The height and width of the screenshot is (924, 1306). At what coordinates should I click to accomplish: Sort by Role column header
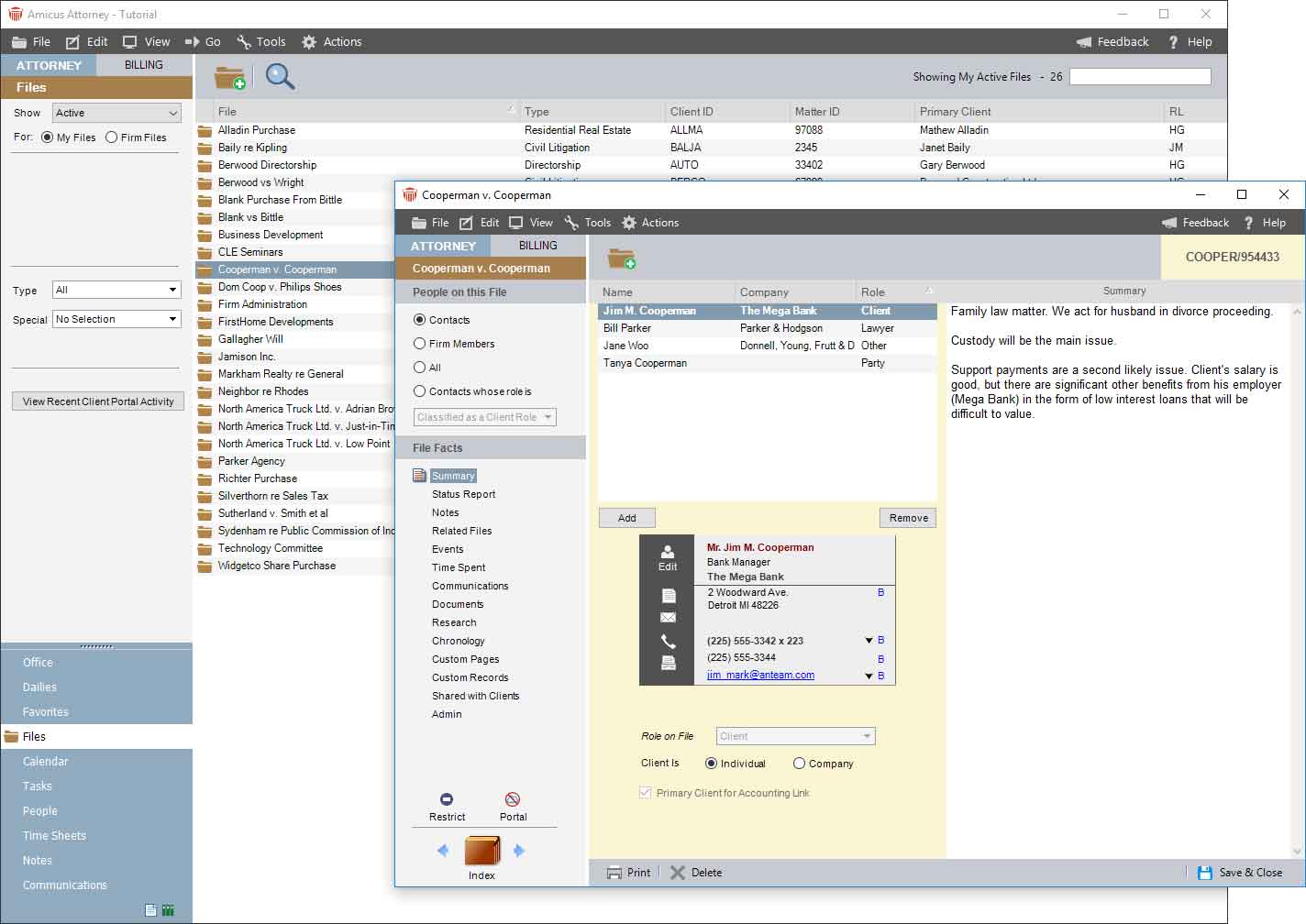[894, 291]
